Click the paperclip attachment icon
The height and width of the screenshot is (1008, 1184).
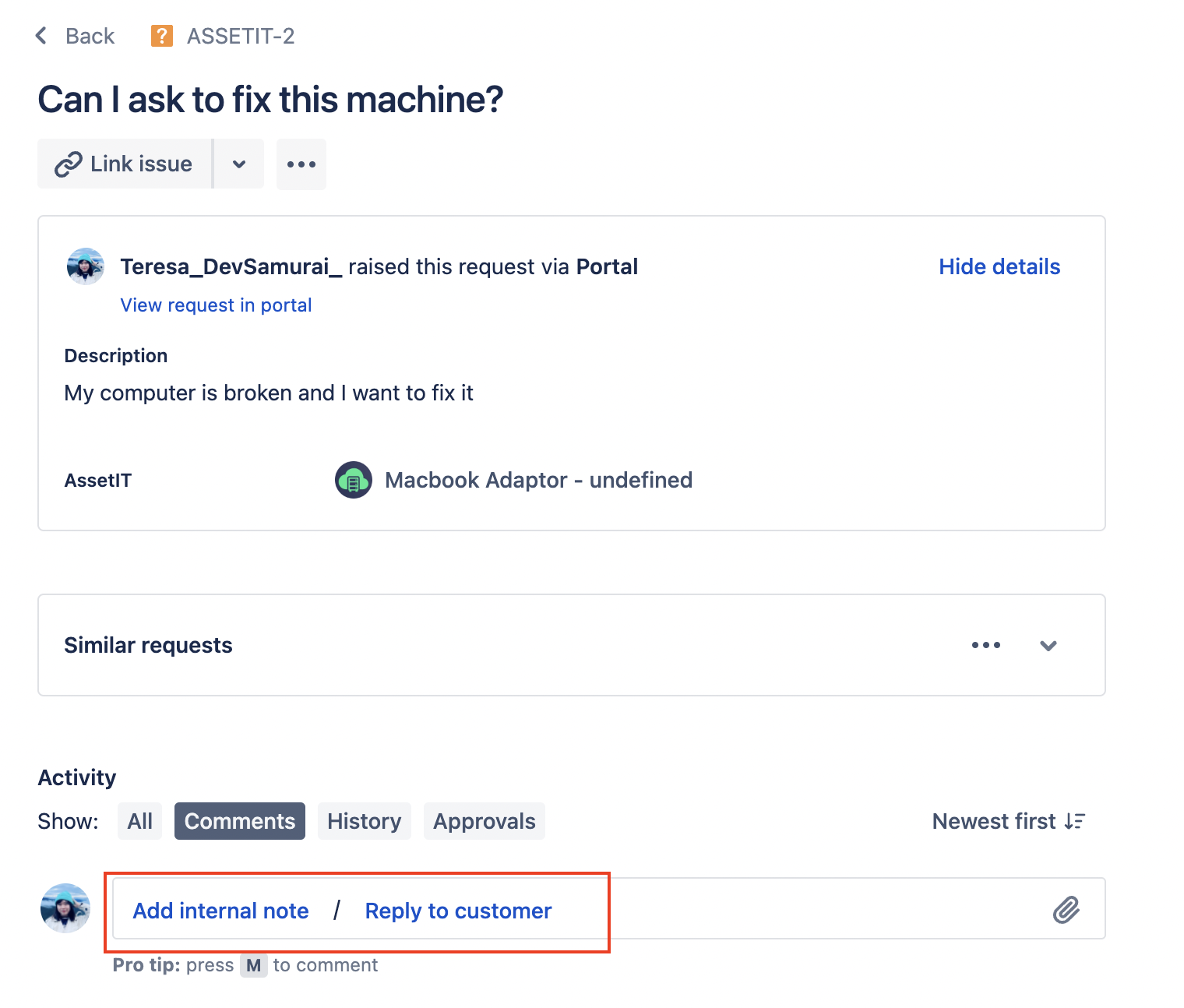[x=1066, y=909]
